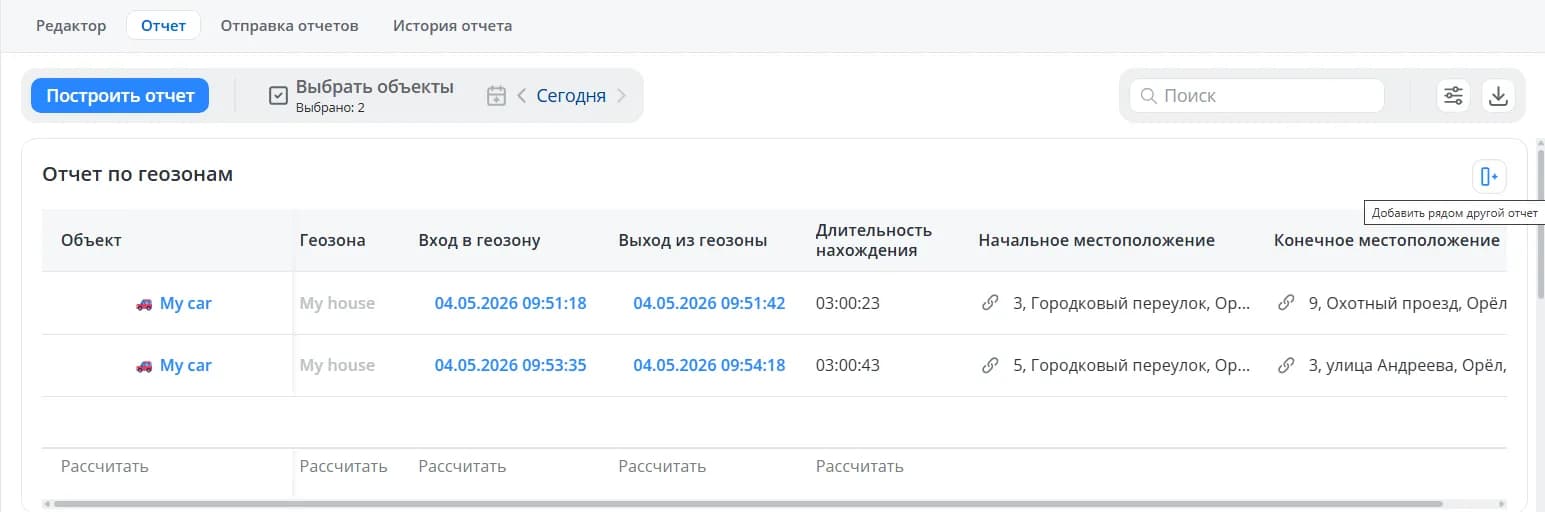Open the История отчета tab
The width and height of the screenshot is (1545, 512).
coord(452,26)
